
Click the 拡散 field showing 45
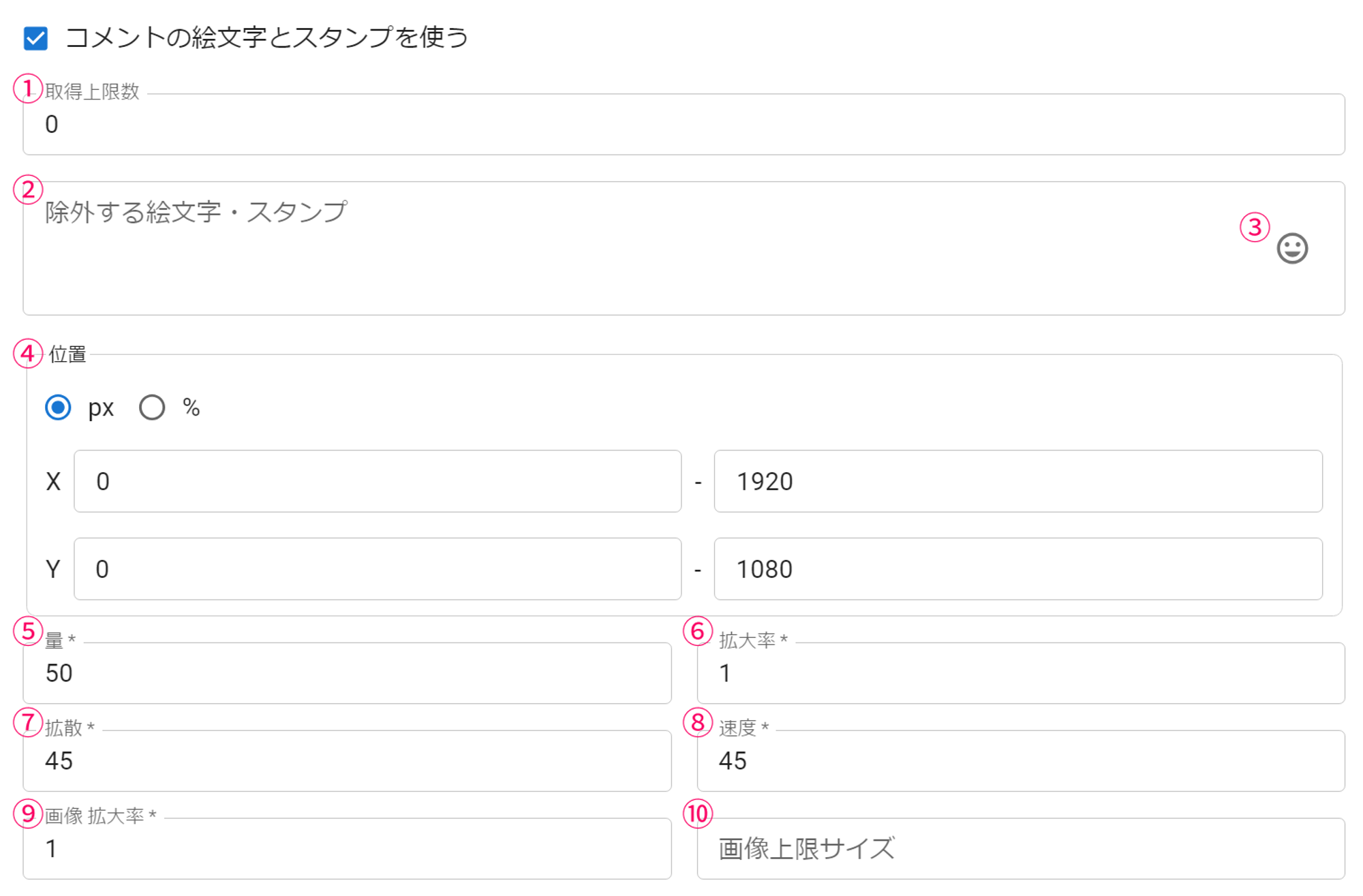tap(347, 761)
